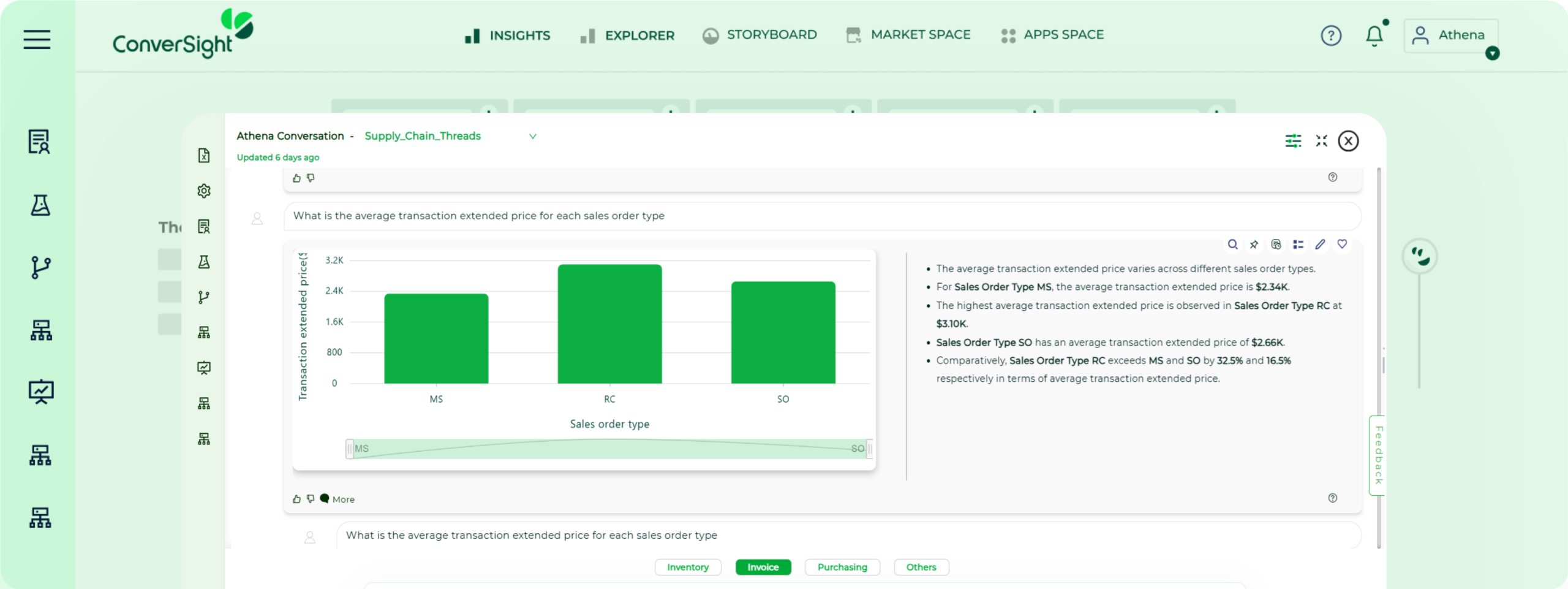Open the help icon of the top answer

(x=1333, y=177)
